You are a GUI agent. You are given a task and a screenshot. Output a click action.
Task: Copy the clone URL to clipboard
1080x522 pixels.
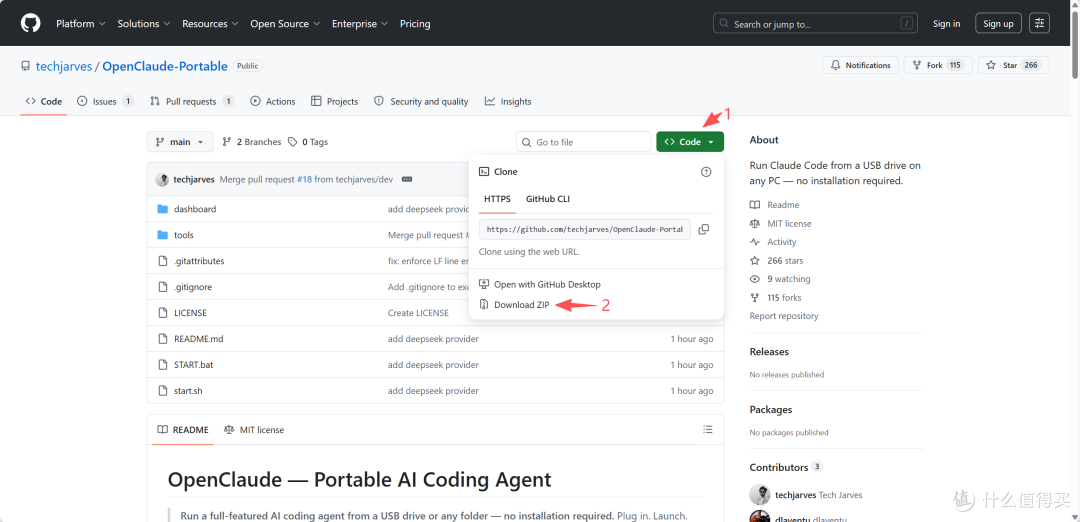[x=703, y=229]
